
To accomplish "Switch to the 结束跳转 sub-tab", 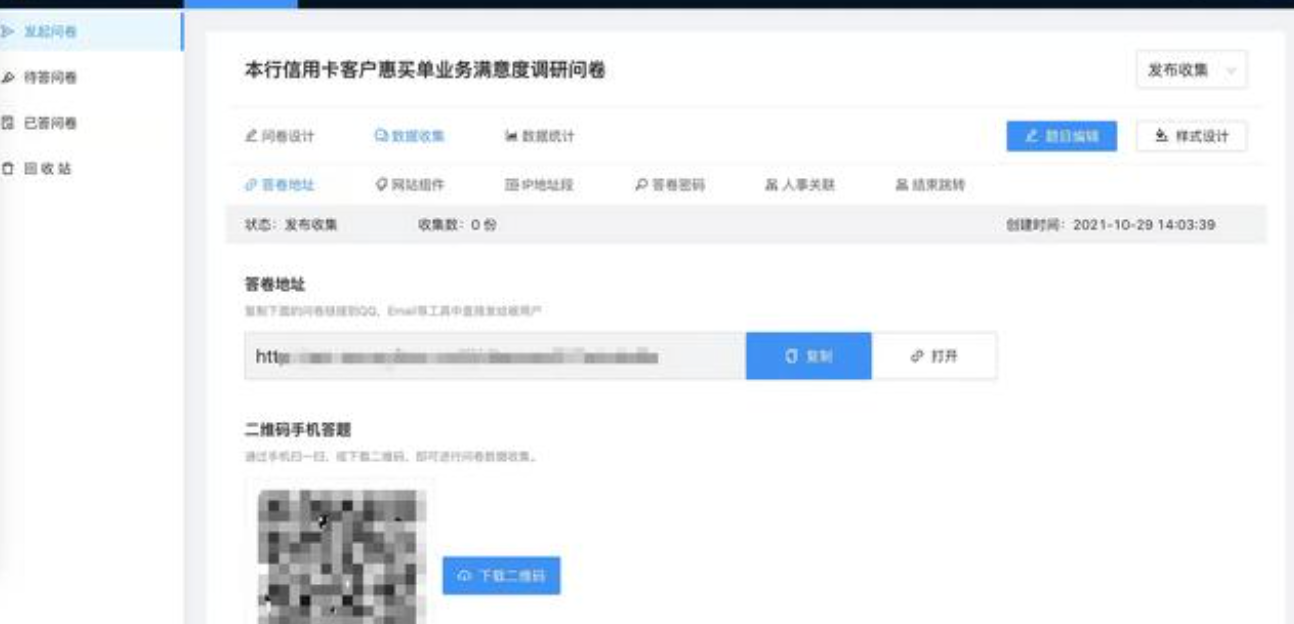I will [x=930, y=185].
